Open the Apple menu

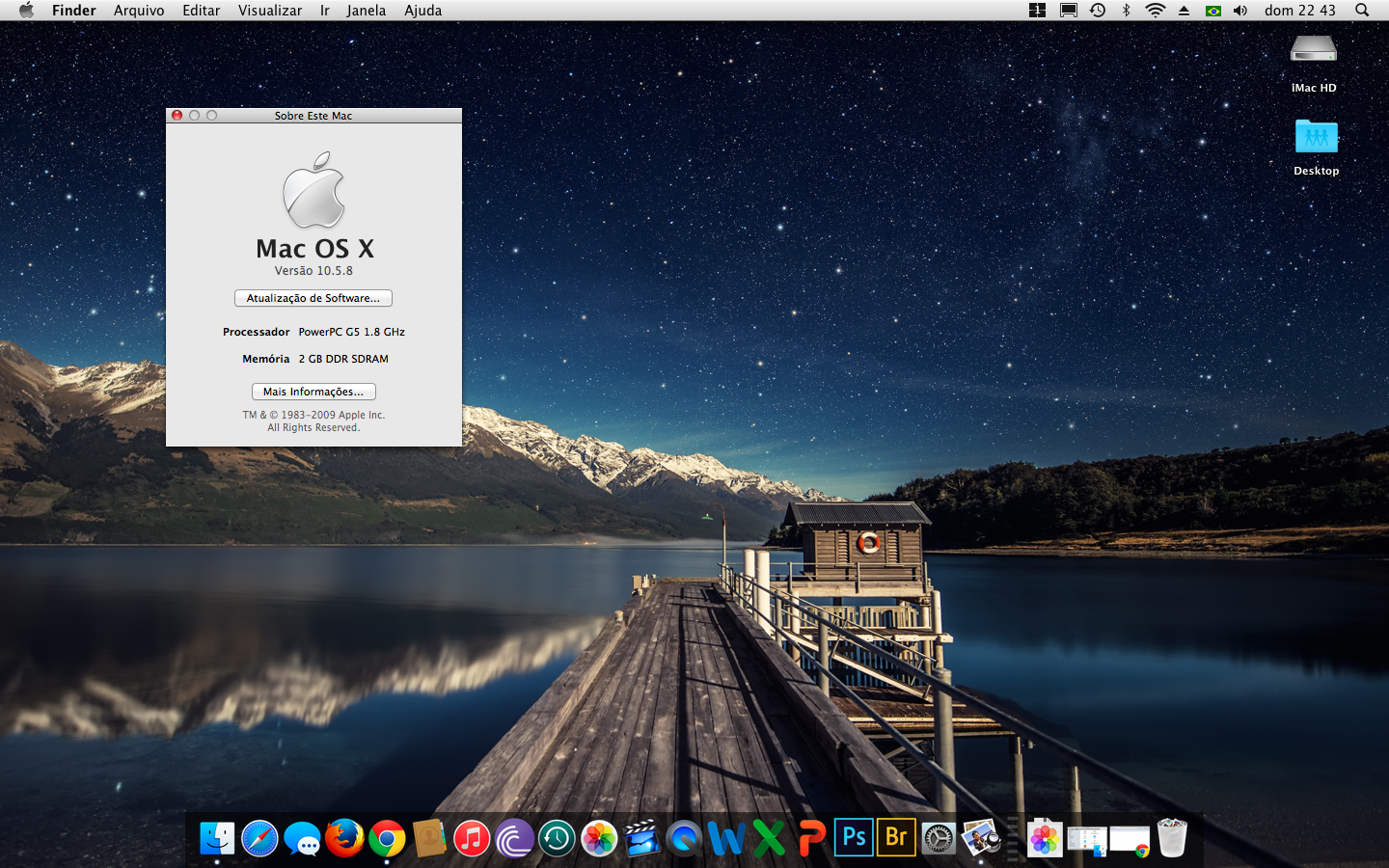(x=26, y=11)
